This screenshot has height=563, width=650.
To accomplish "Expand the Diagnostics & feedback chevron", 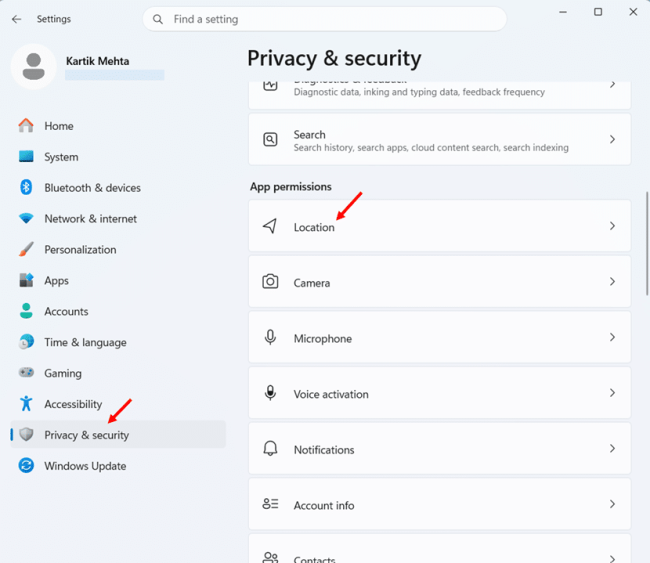I will point(612,85).
